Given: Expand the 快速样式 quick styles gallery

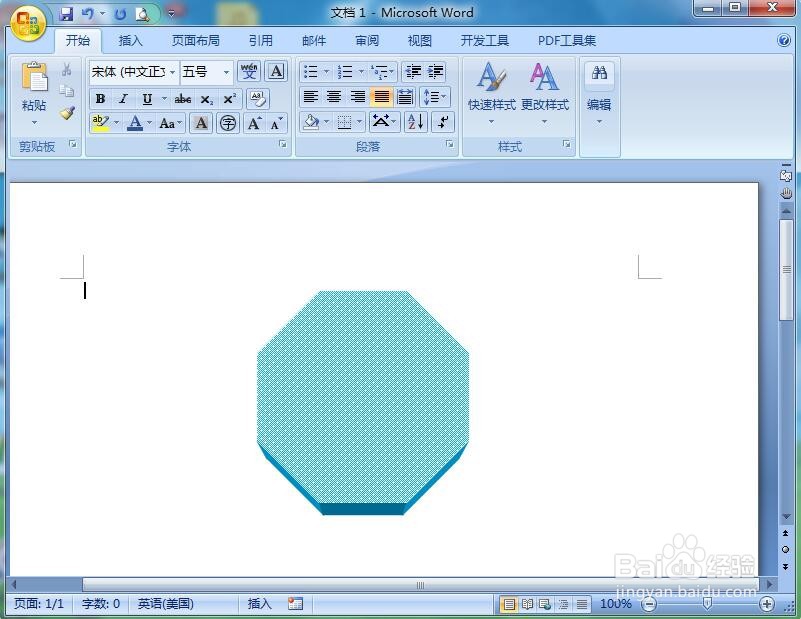Looking at the screenshot, I should tap(491, 92).
